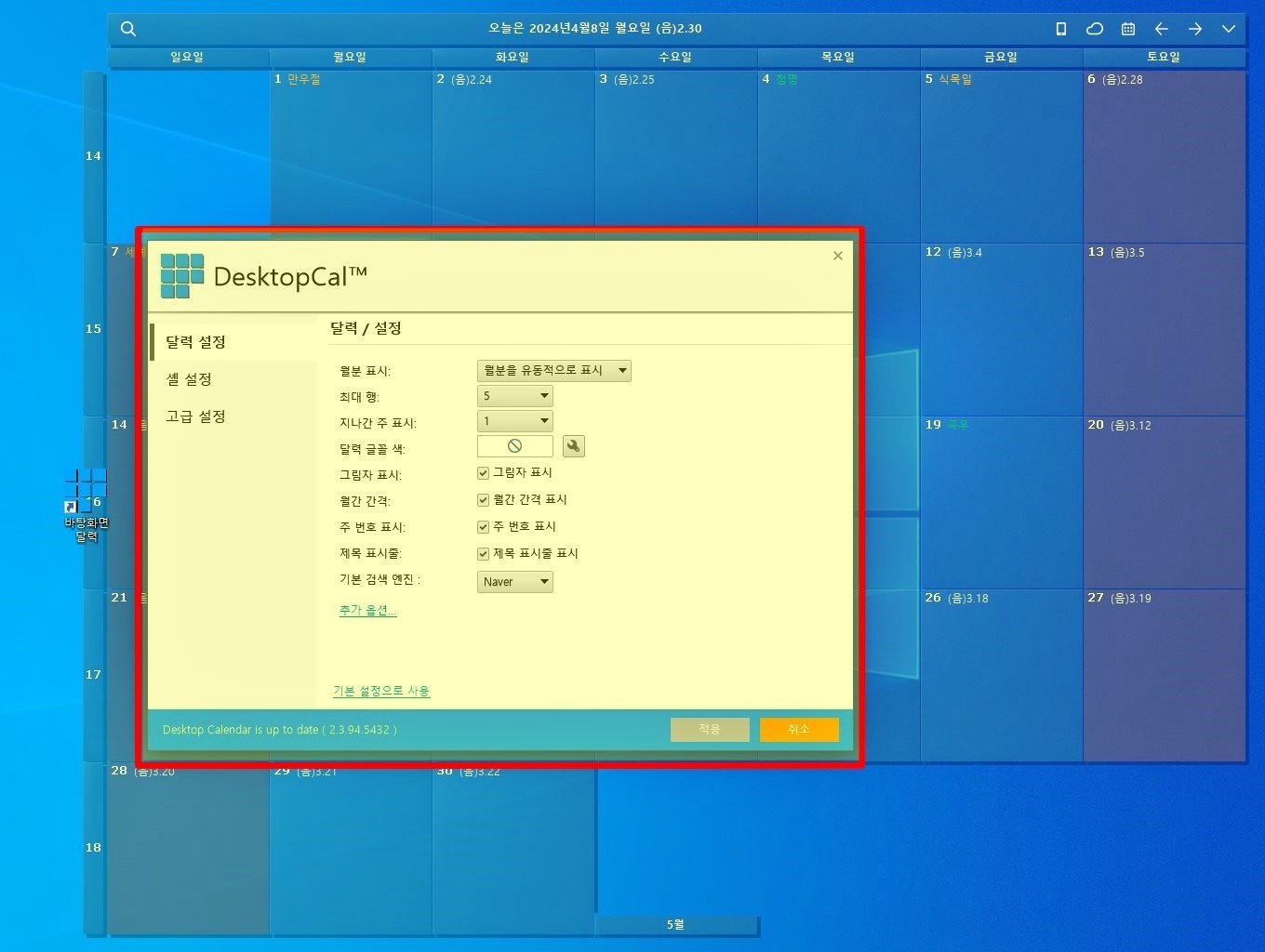1265x952 pixels.
Task: Open the 지나간 주 표시 dropdown
Action: (x=515, y=421)
